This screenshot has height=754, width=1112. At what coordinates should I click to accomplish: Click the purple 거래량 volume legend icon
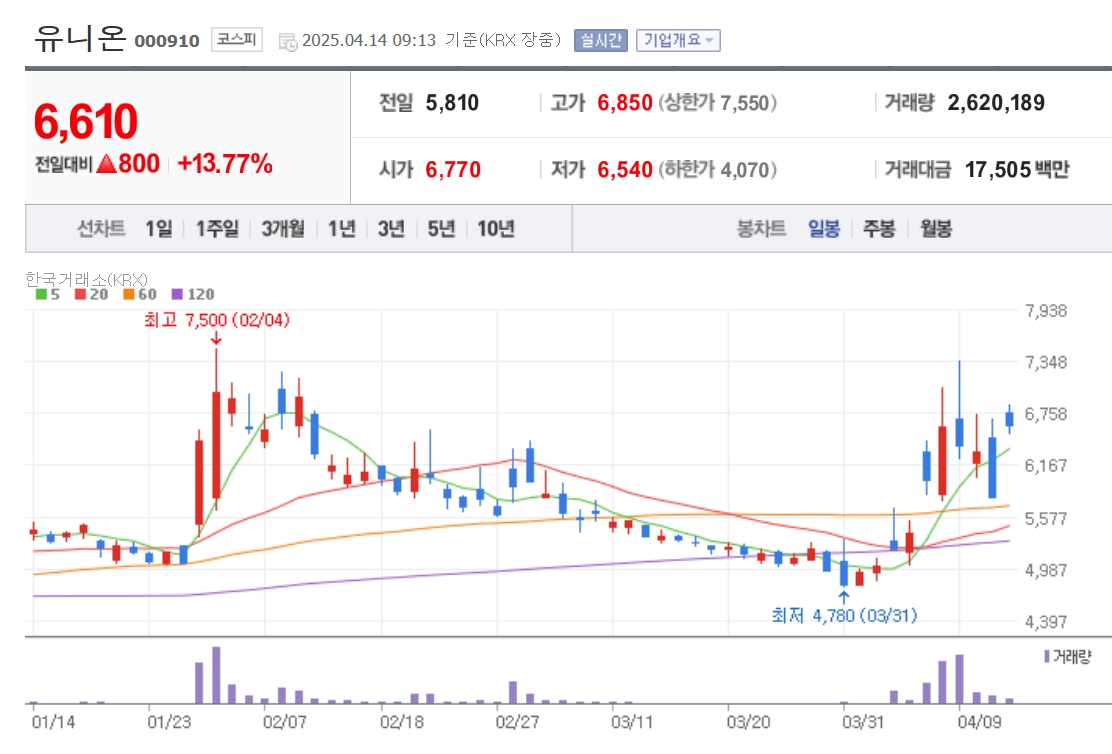click(x=1047, y=656)
